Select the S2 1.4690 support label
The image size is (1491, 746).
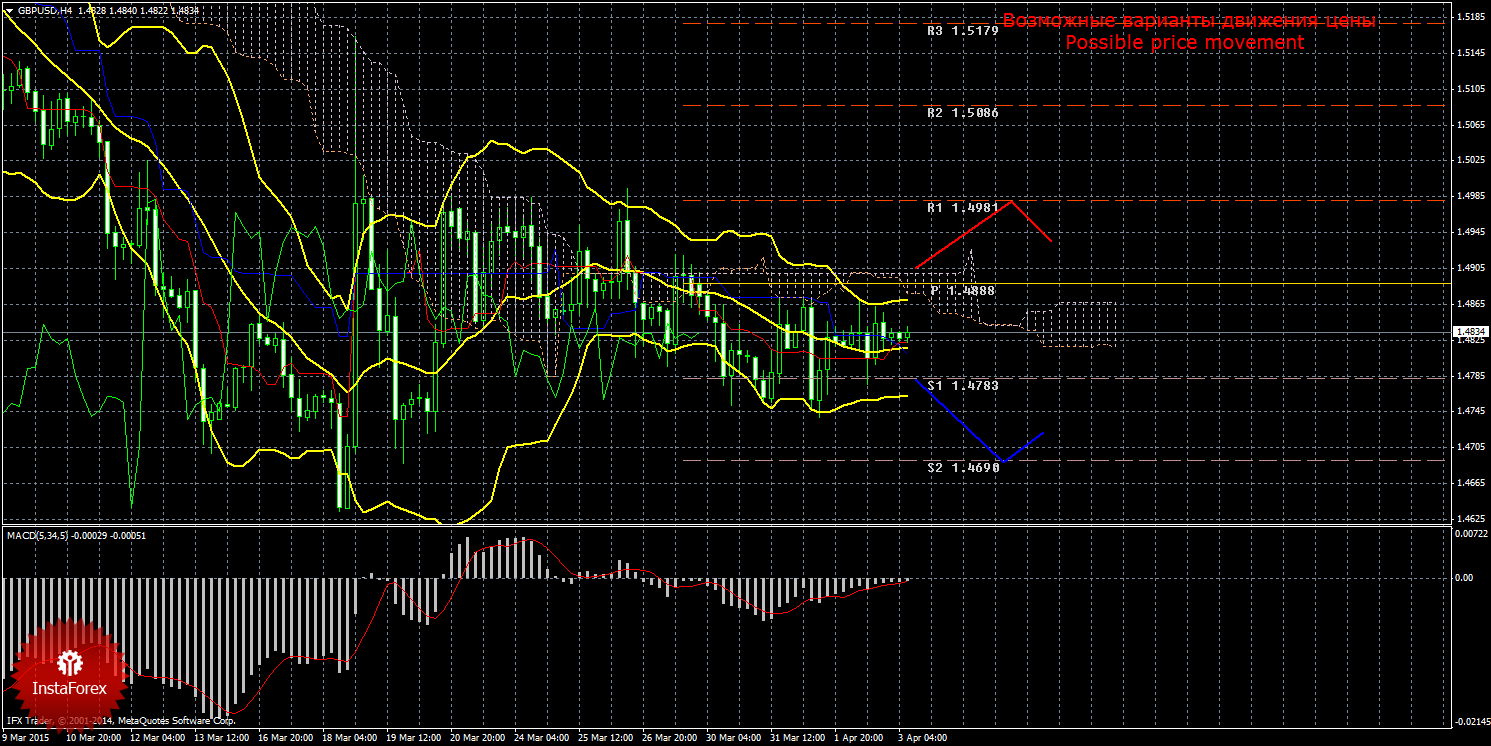962,467
